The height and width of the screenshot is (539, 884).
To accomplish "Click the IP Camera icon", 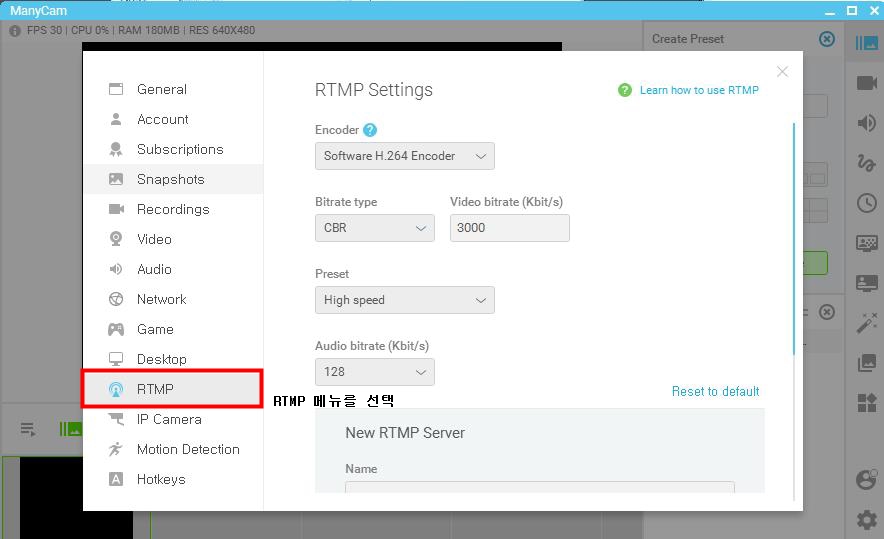I will (x=116, y=419).
